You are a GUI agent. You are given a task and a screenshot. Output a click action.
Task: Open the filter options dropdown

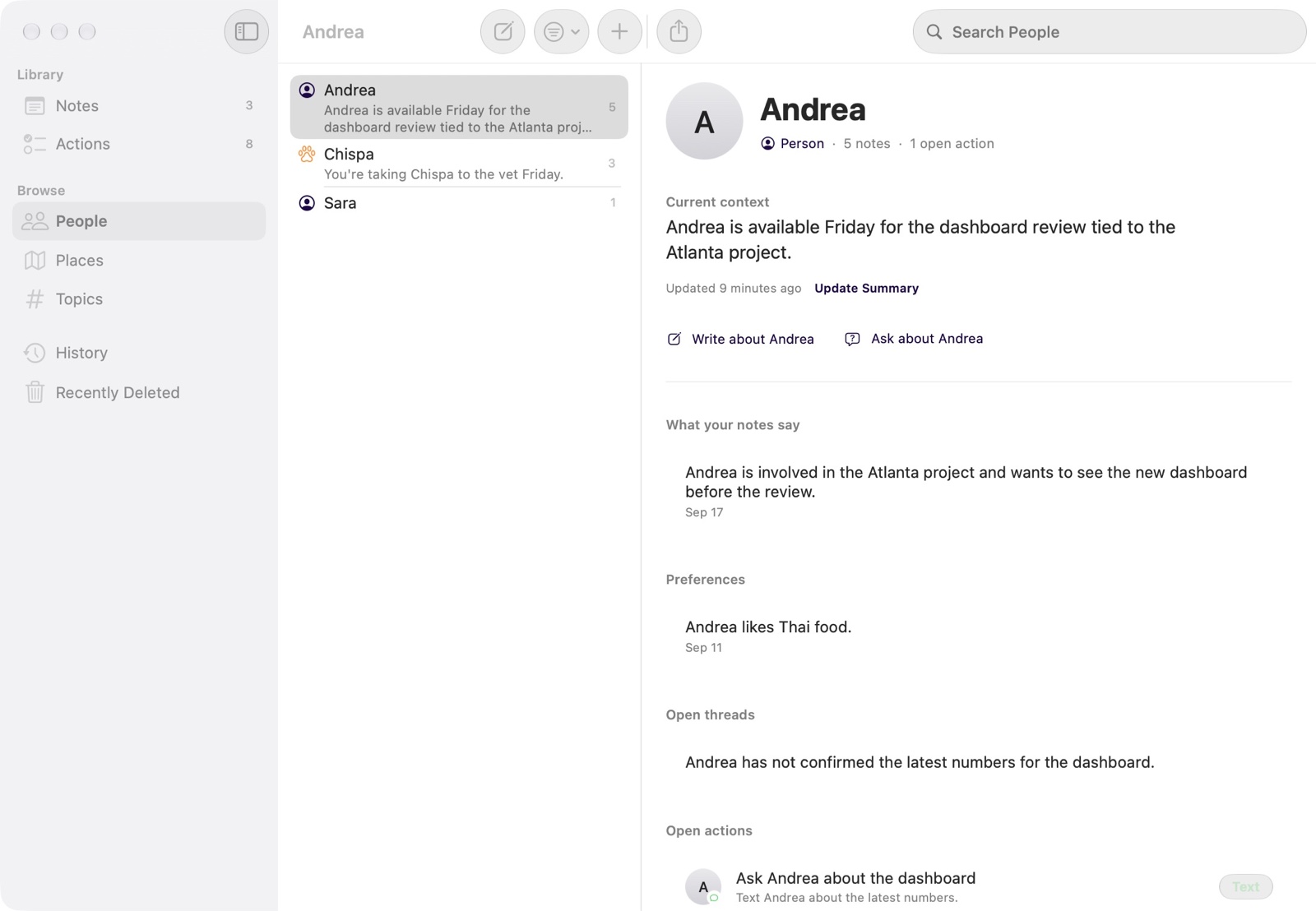click(x=562, y=31)
